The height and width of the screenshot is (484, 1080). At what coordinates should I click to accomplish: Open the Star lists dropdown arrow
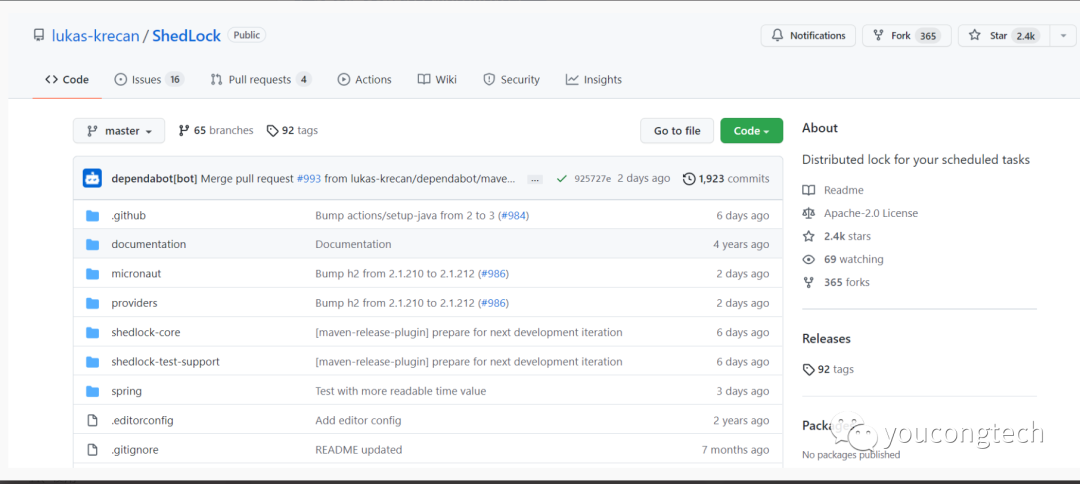1062,36
